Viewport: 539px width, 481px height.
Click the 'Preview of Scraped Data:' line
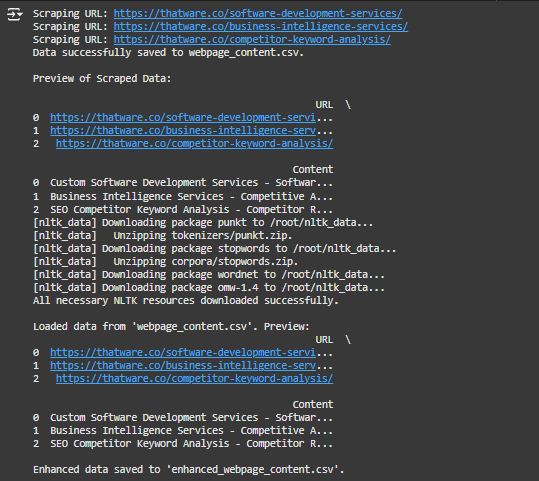[x=102, y=79]
